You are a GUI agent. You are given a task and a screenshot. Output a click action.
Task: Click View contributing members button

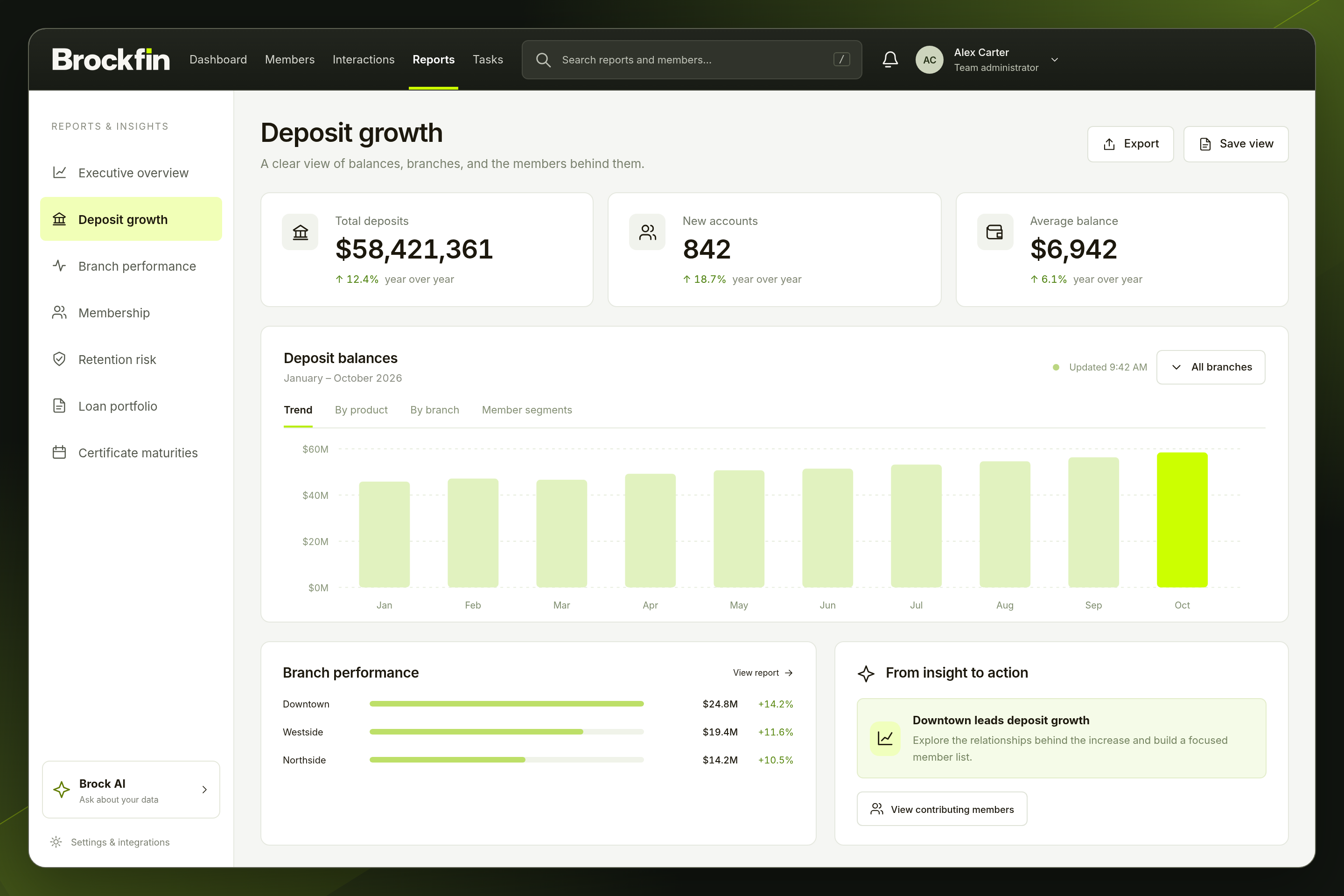[x=942, y=809]
